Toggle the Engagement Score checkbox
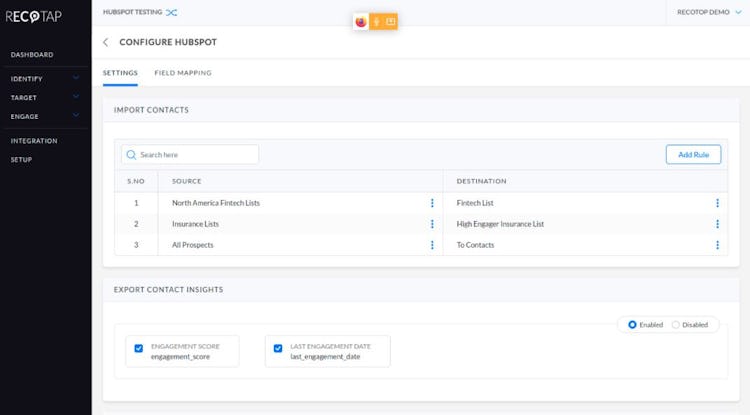750x415 pixels. [x=139, y=348]
